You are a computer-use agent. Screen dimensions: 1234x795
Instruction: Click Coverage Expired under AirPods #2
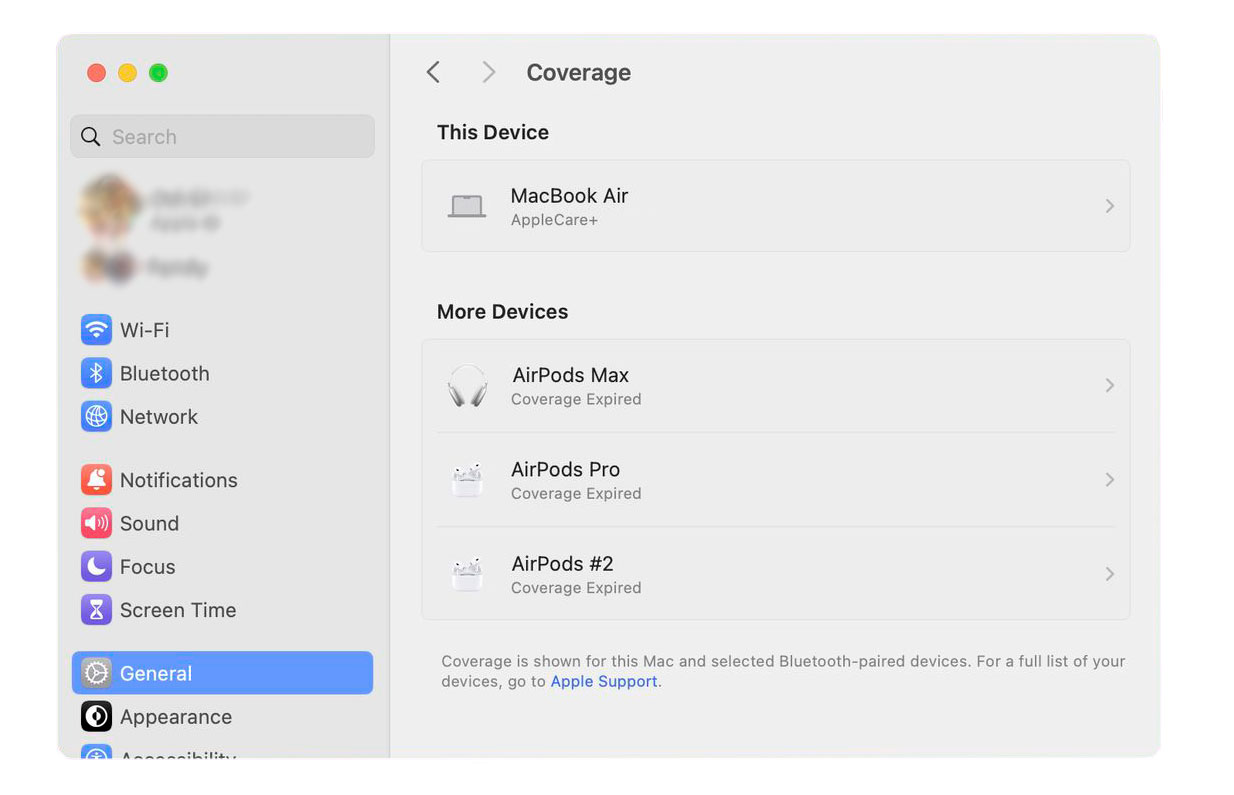[576, 588]
